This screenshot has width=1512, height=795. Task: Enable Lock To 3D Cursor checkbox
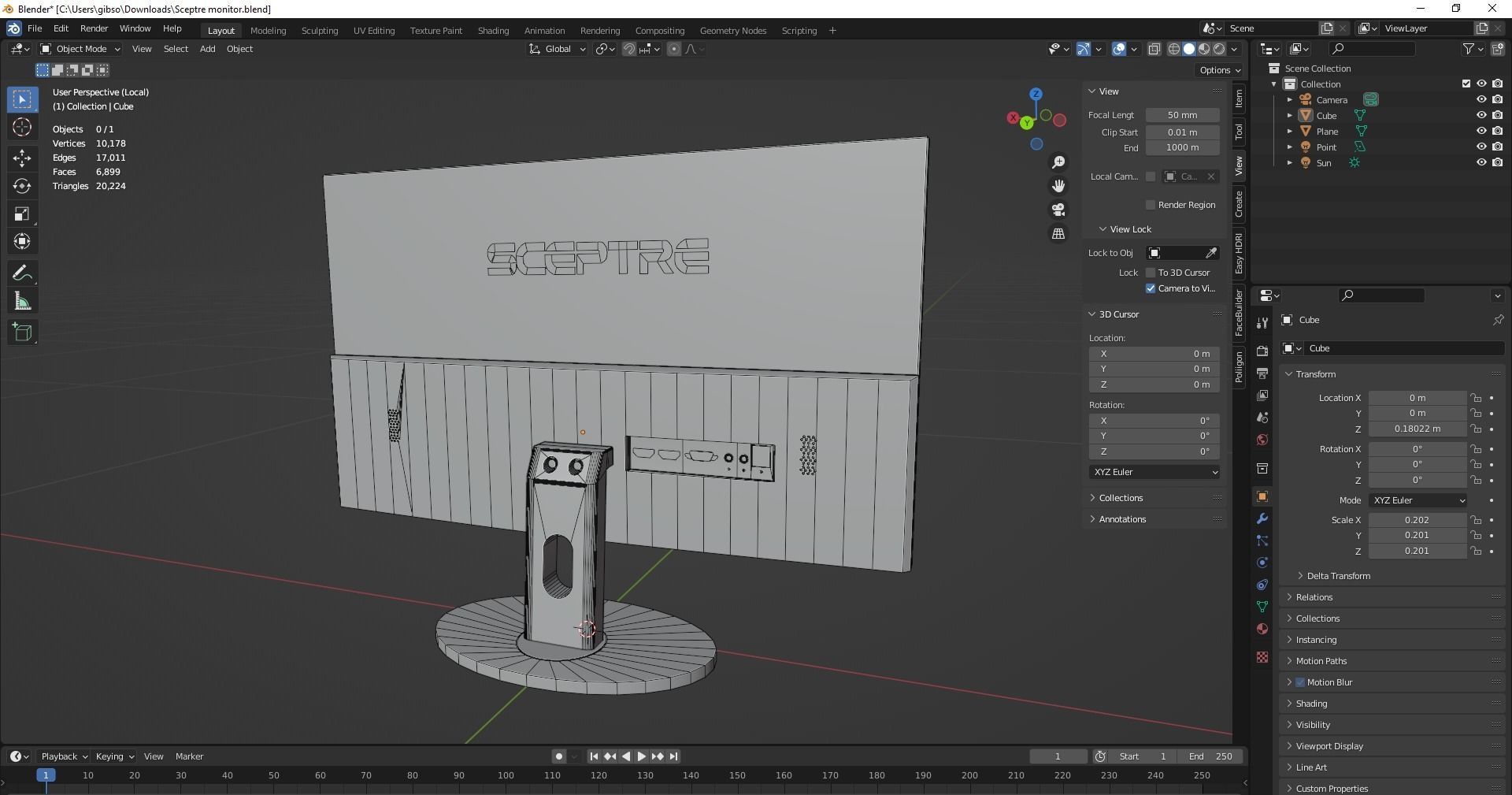[1151, 273]
